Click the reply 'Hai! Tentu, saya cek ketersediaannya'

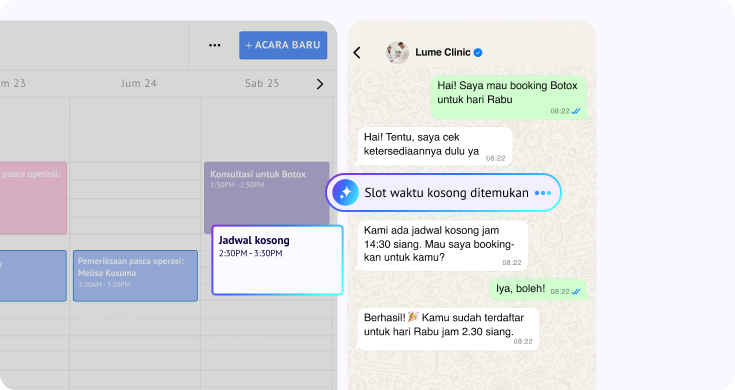point(434,146)
